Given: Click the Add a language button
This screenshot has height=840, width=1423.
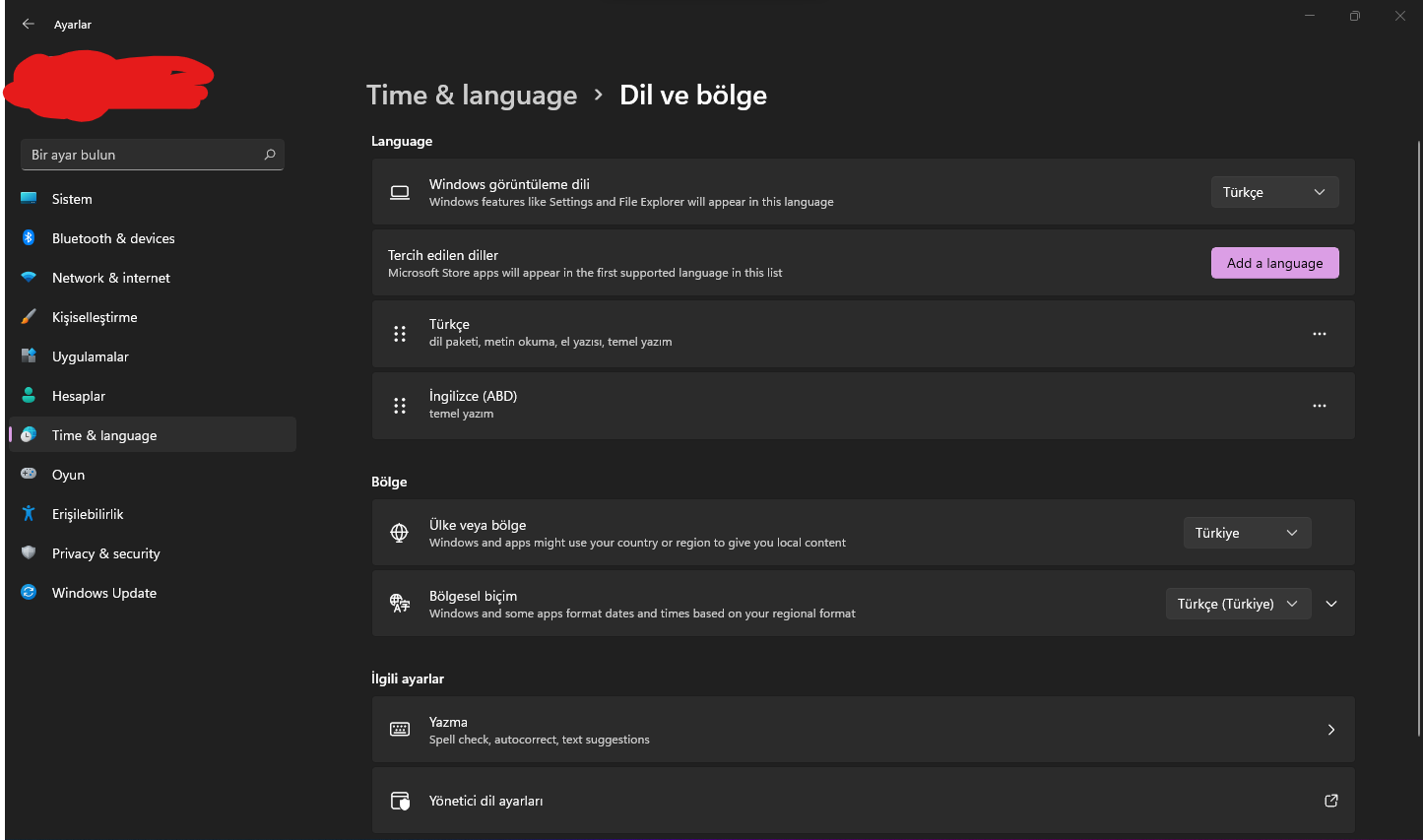Looking at the screenshot, I should (1274, 263).
